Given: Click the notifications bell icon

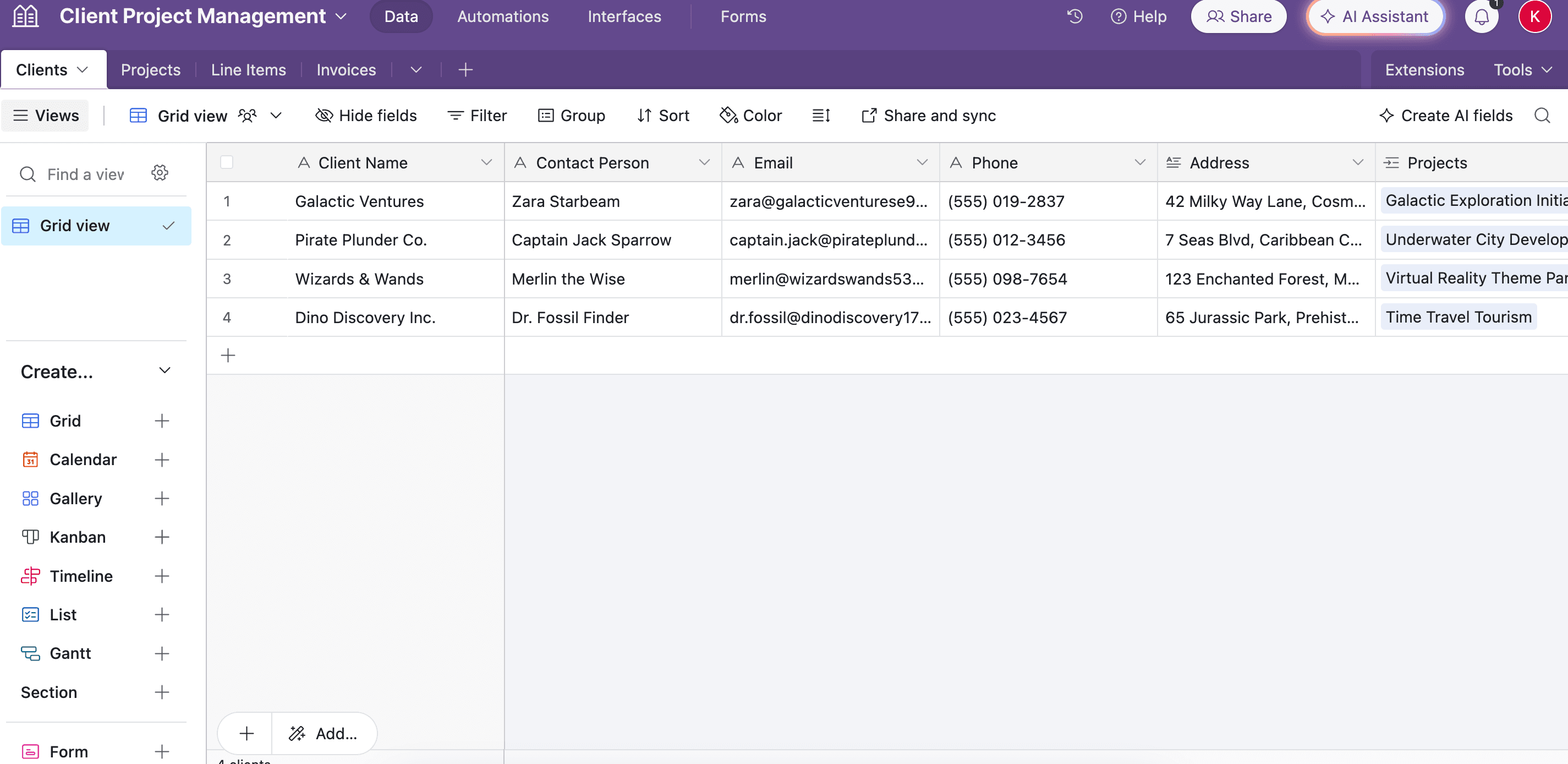Looking at the screenshot, I should coord(1481,17).
